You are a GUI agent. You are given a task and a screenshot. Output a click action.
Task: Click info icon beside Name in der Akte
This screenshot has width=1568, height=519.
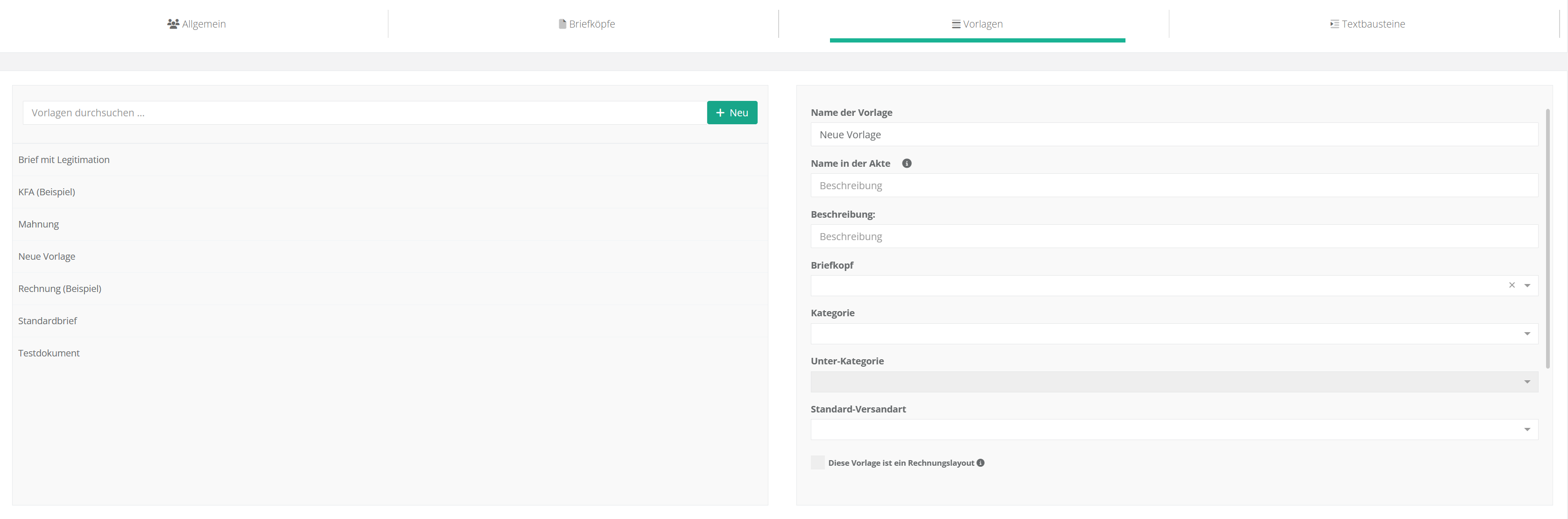(x=907, y=163)
